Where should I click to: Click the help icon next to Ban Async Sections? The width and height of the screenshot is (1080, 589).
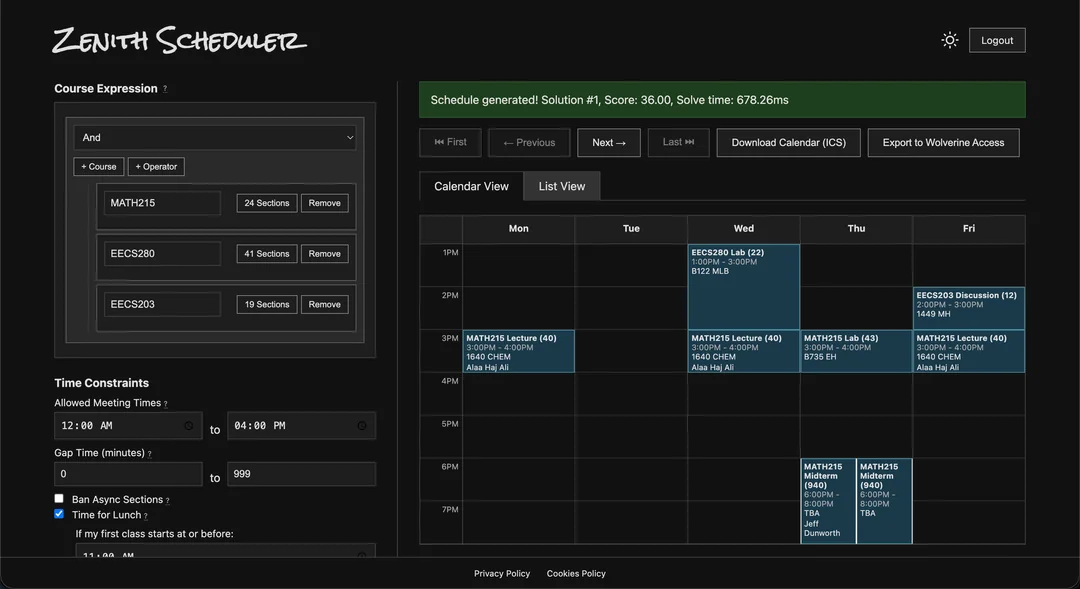click(167, 499)
